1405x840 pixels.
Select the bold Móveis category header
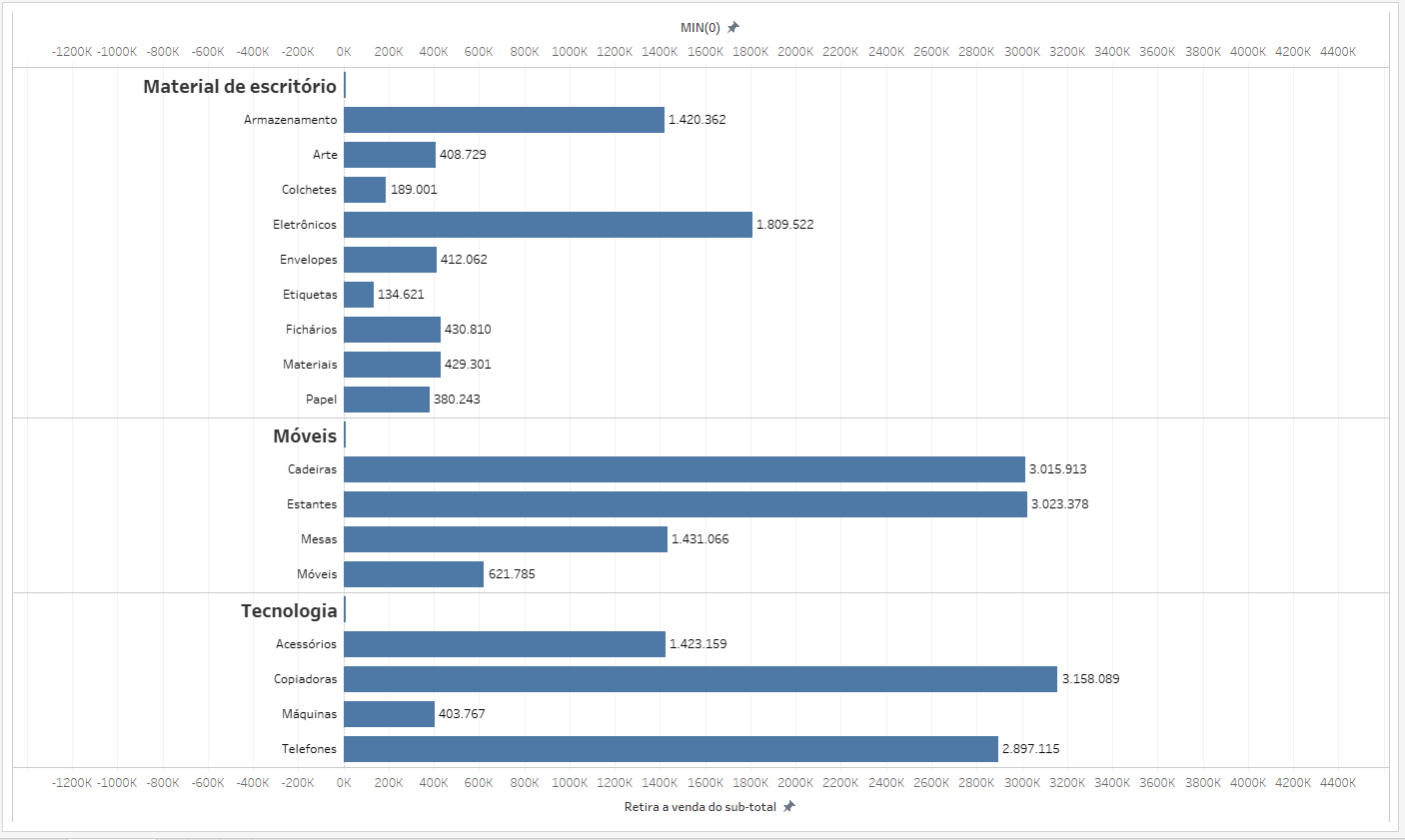point(305,435)
